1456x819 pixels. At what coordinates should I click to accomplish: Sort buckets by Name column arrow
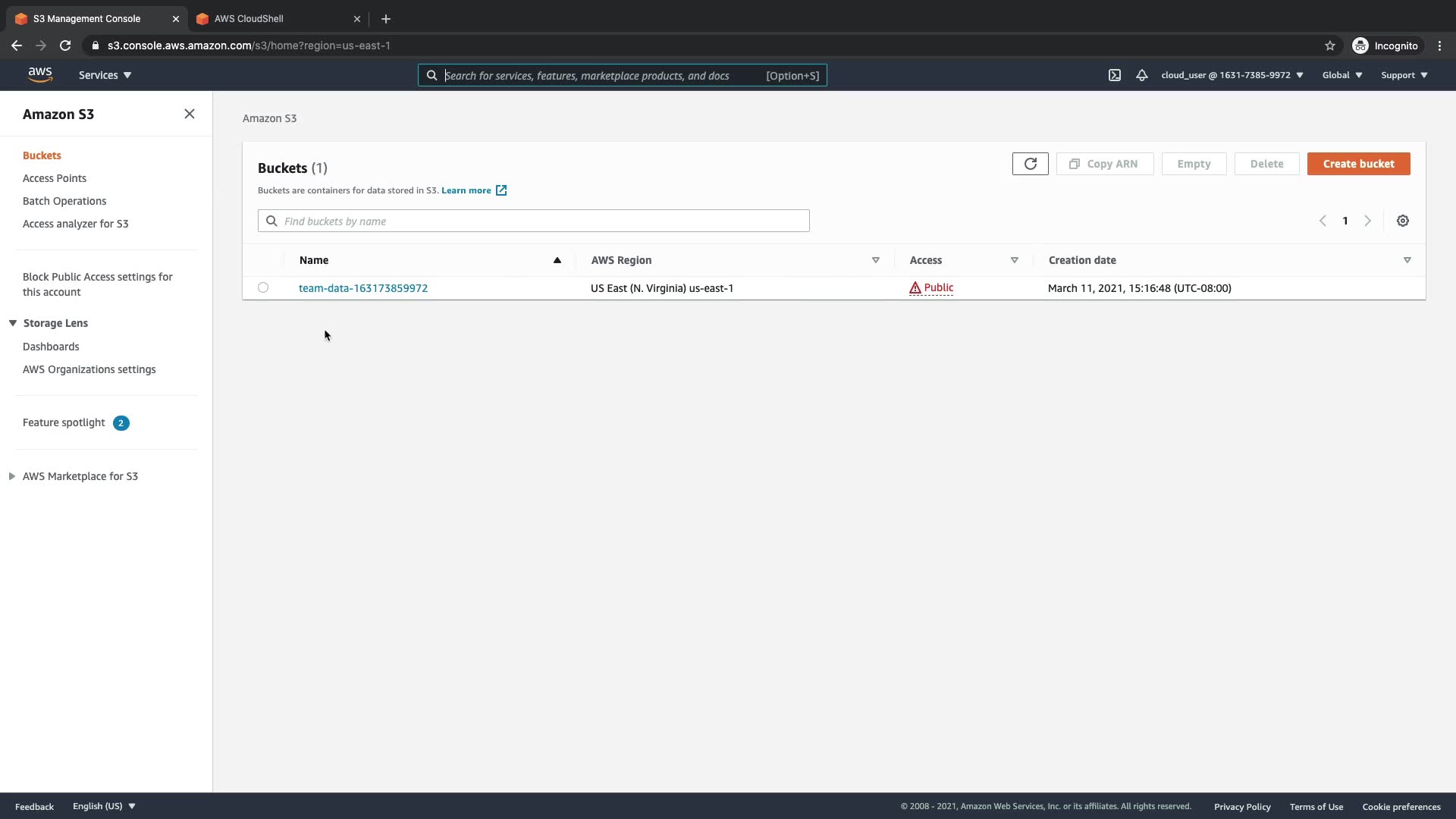point(557,260)
